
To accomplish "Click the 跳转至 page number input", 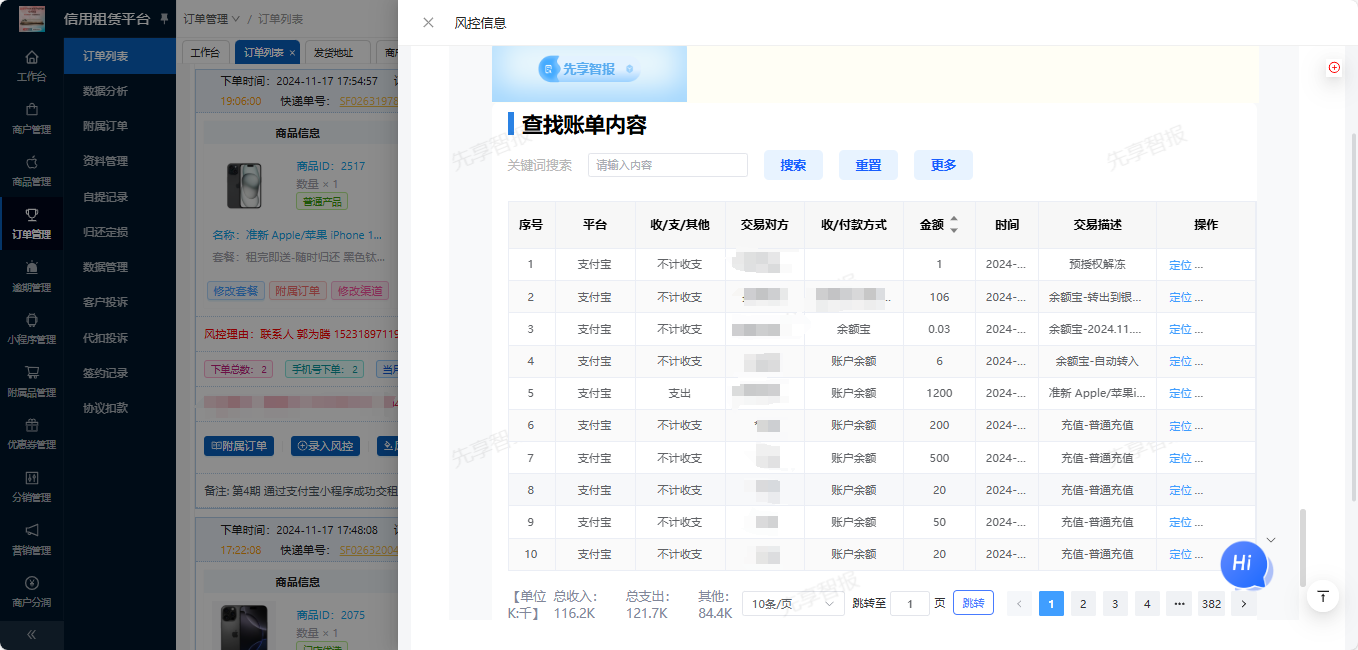I will click(x=910, y=603).
